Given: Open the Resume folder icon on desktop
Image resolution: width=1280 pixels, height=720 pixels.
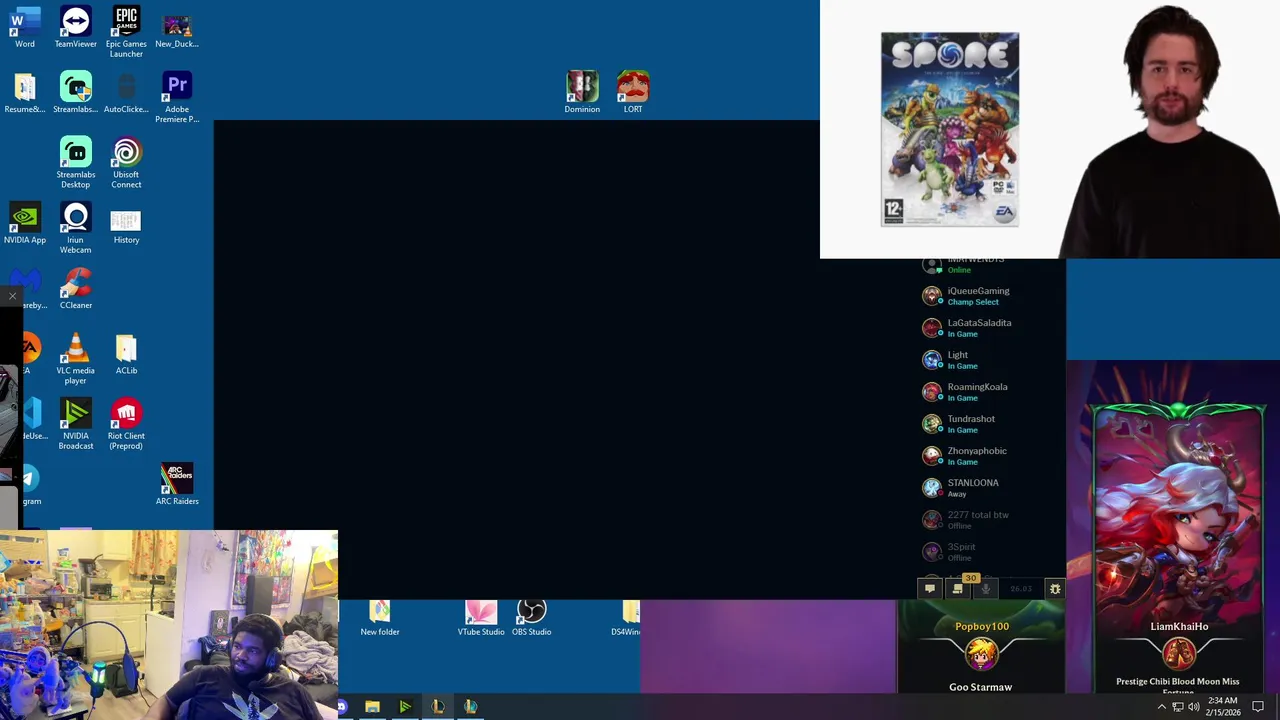Looking at the screenshot, I should 25,93.
